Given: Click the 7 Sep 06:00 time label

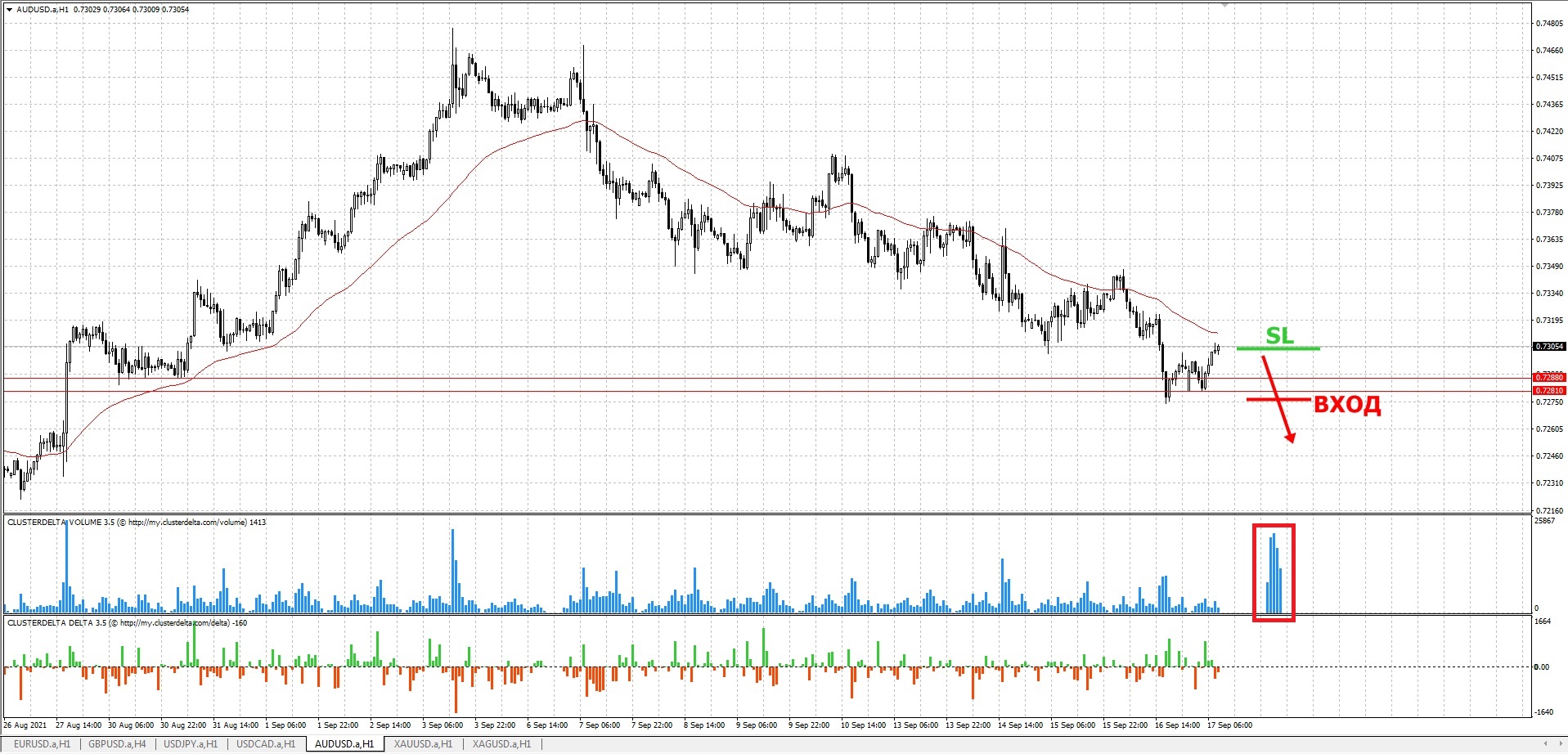Looking at the screenshot, I should pos(600,725).
